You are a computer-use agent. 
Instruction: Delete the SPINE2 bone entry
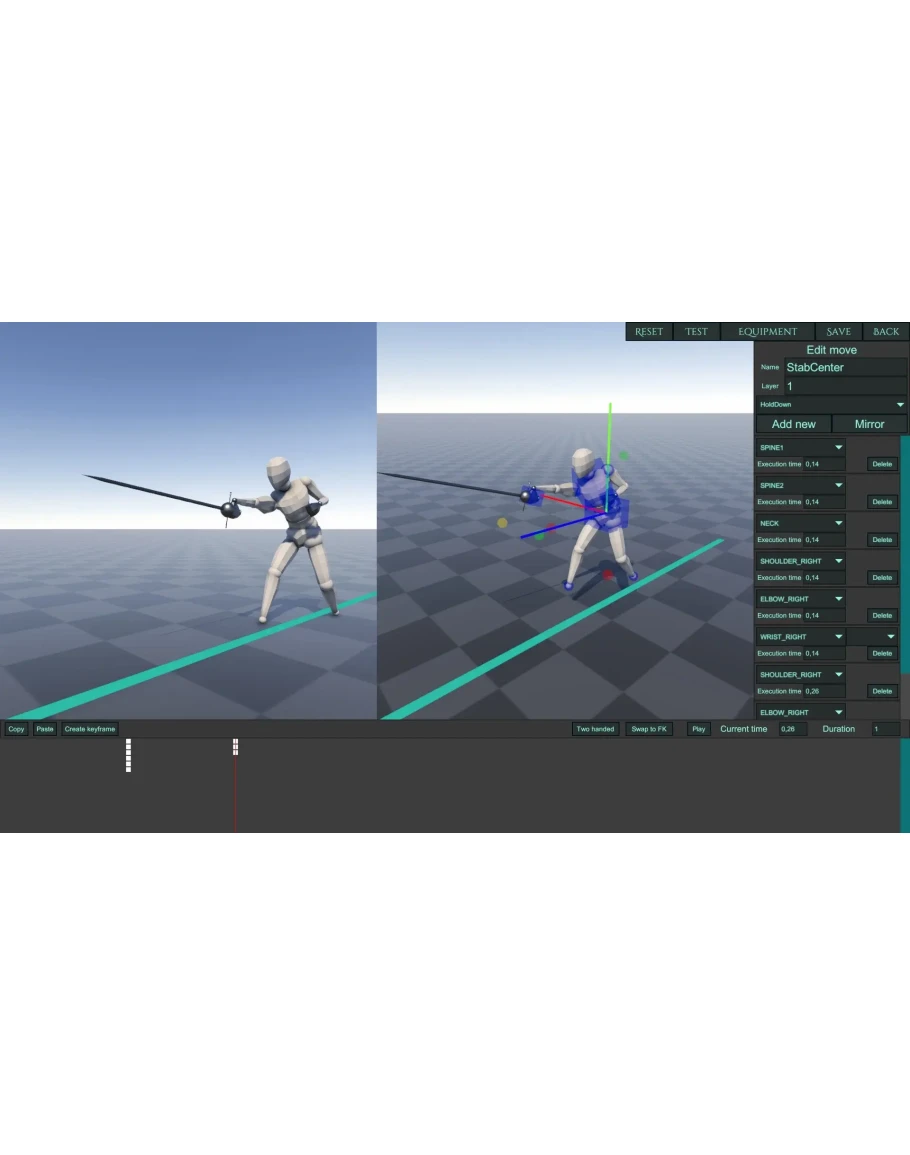(x=881, y=502)
